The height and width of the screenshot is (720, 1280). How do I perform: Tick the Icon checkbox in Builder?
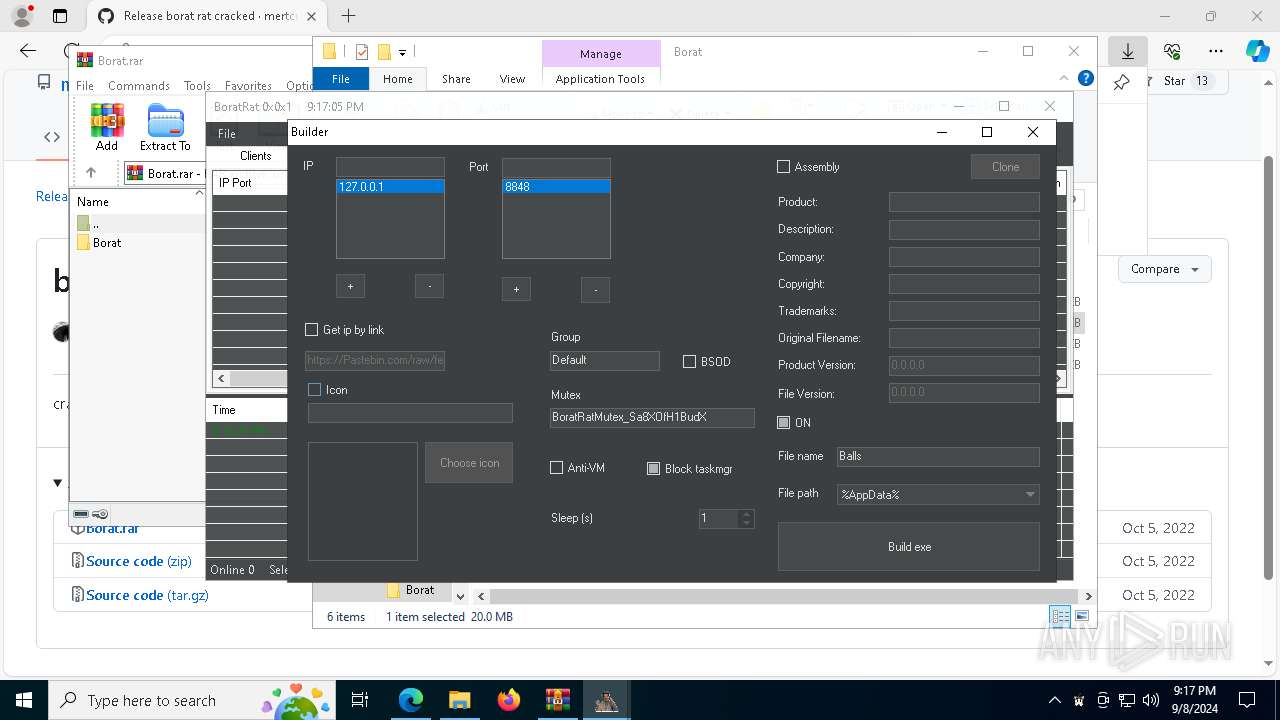[x=315, y=389]
